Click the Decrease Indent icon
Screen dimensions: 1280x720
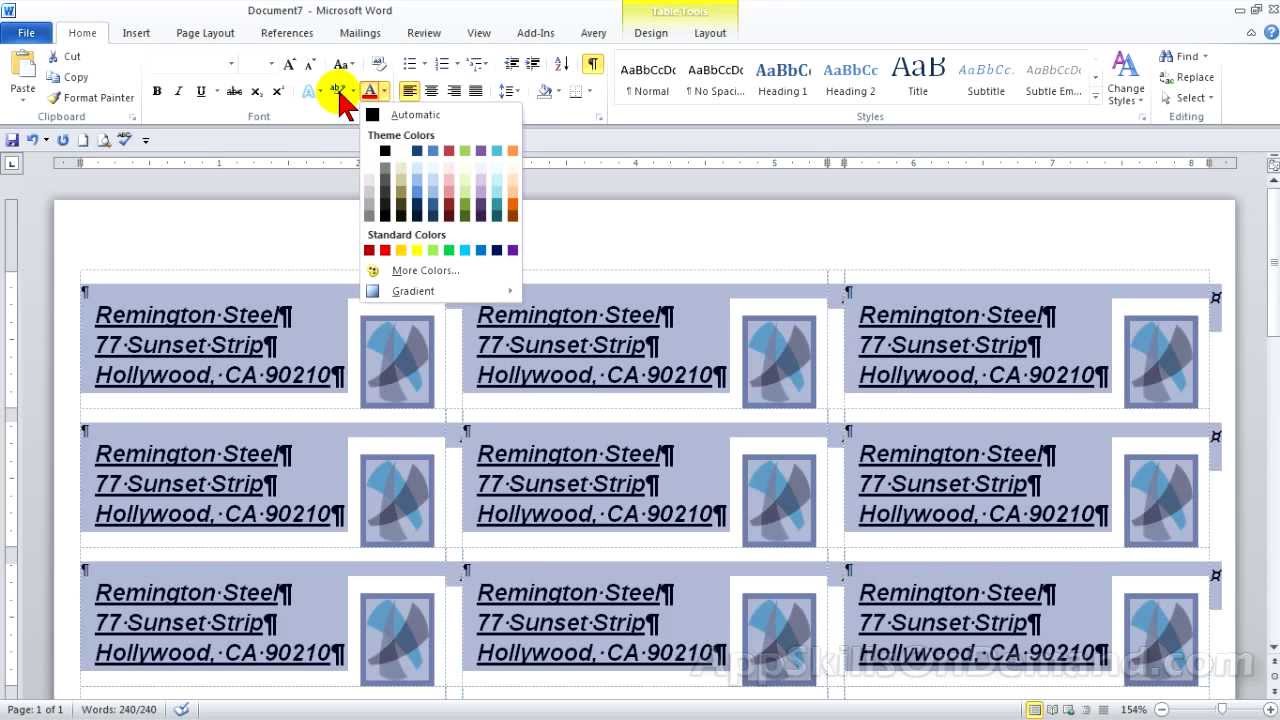point(512,64)
